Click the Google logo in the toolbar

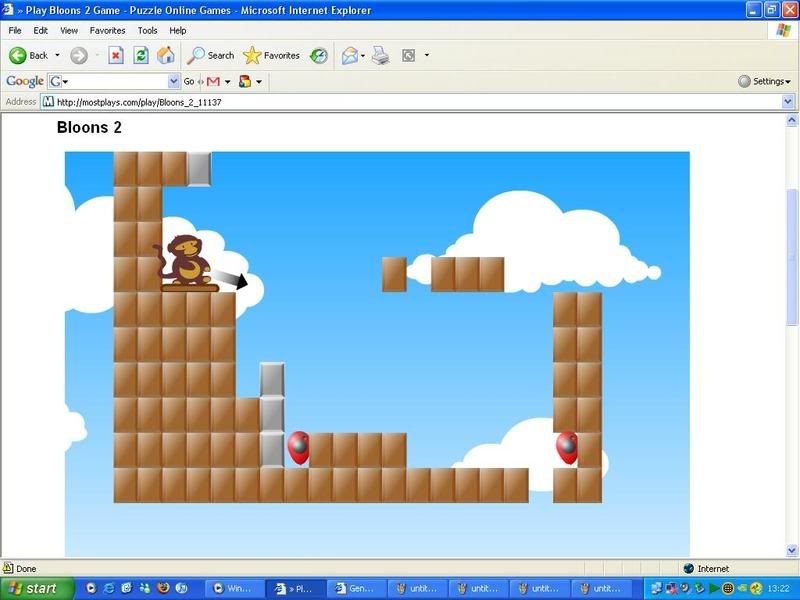tap(24, 82)
